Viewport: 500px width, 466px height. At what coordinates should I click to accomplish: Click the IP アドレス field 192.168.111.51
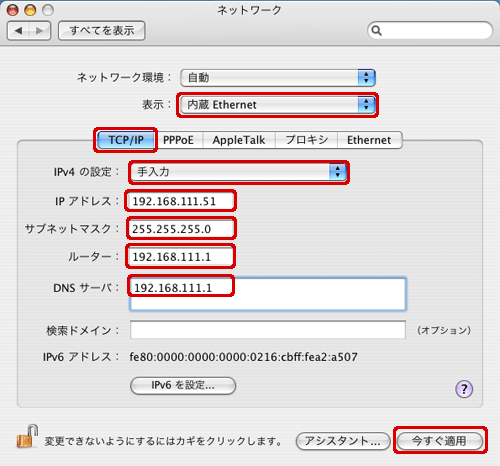click(181, 201)
